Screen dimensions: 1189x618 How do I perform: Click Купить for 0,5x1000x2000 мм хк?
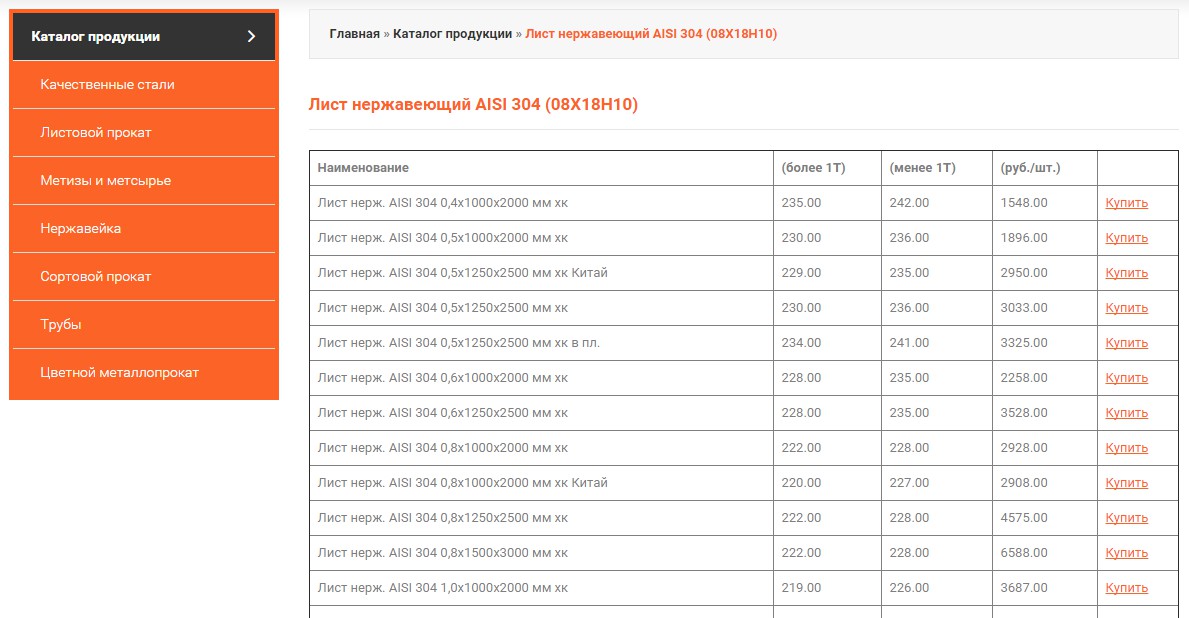(1126, 238)
